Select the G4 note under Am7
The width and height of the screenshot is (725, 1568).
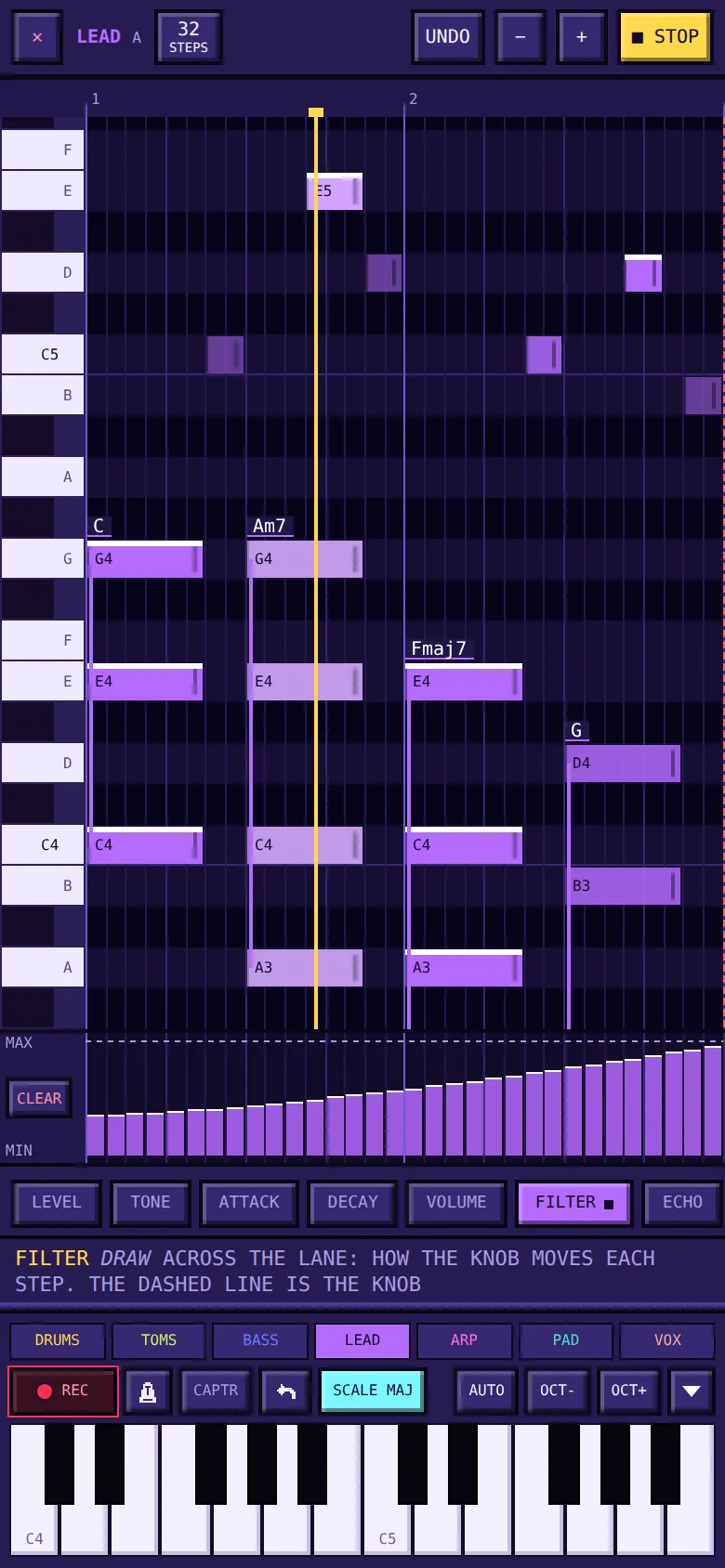tap(306, 559)
